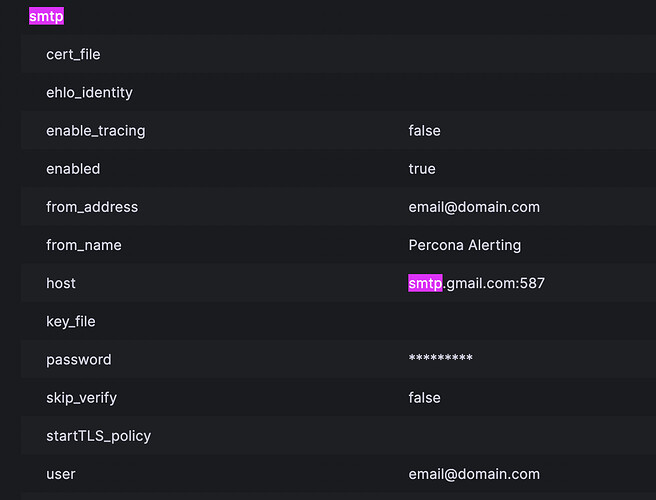The image size is (656, 500).
Task: Click the false value for skip_verify
Action: coord(424,397)
